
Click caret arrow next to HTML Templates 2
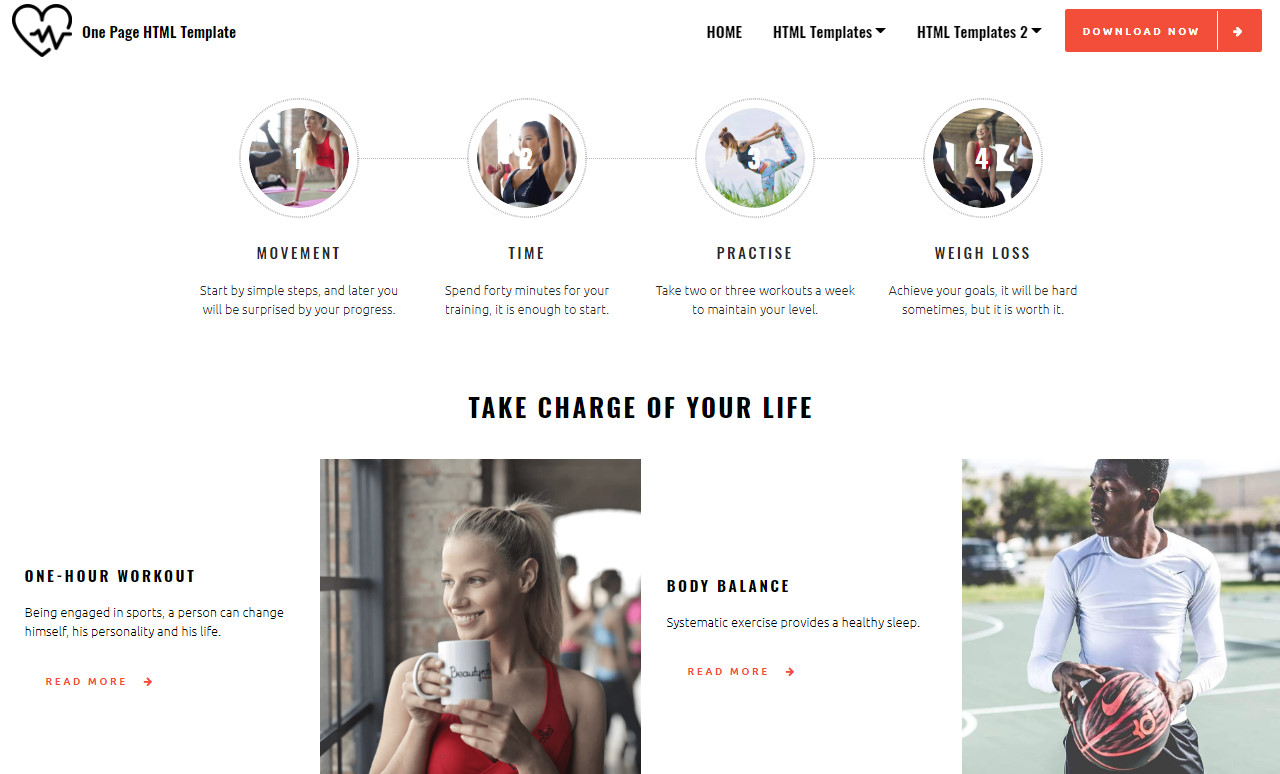pyautogui.click(x=1036, y=31)
